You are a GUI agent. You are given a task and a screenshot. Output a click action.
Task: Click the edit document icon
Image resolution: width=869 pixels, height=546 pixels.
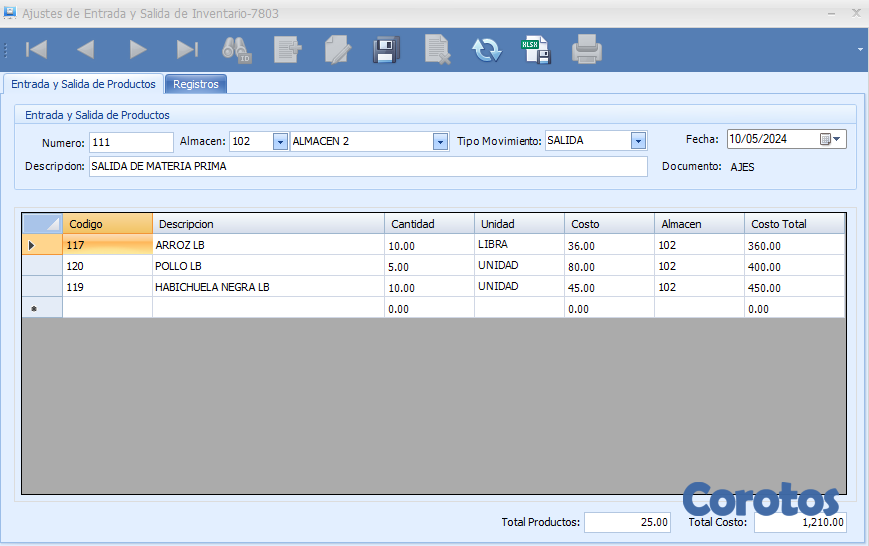point(338,49)
